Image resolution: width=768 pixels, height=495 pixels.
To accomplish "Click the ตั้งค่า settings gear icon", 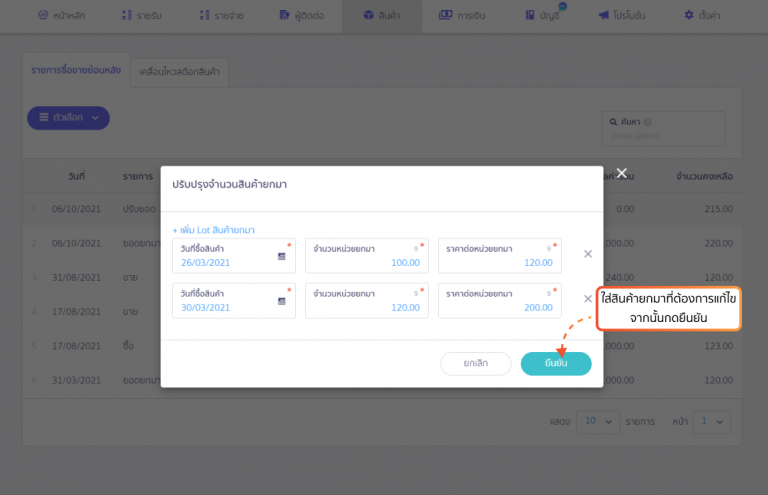I will point(689,16).
